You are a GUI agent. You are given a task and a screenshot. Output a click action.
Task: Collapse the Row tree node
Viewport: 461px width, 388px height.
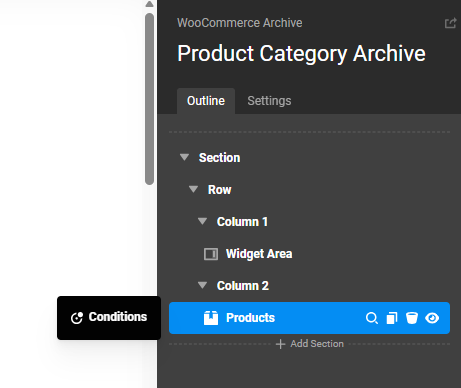pyautogui.click(x=194, y=189)
